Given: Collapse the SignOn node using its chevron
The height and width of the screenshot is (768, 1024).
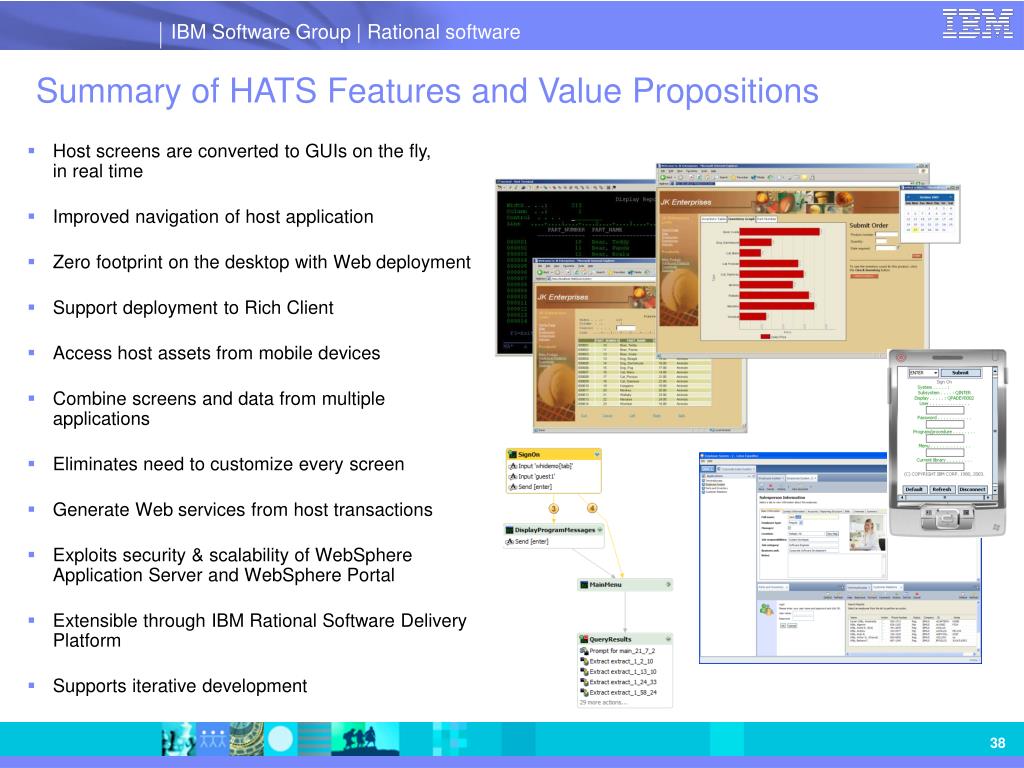Looking at the screenshot, I should 596,455.
